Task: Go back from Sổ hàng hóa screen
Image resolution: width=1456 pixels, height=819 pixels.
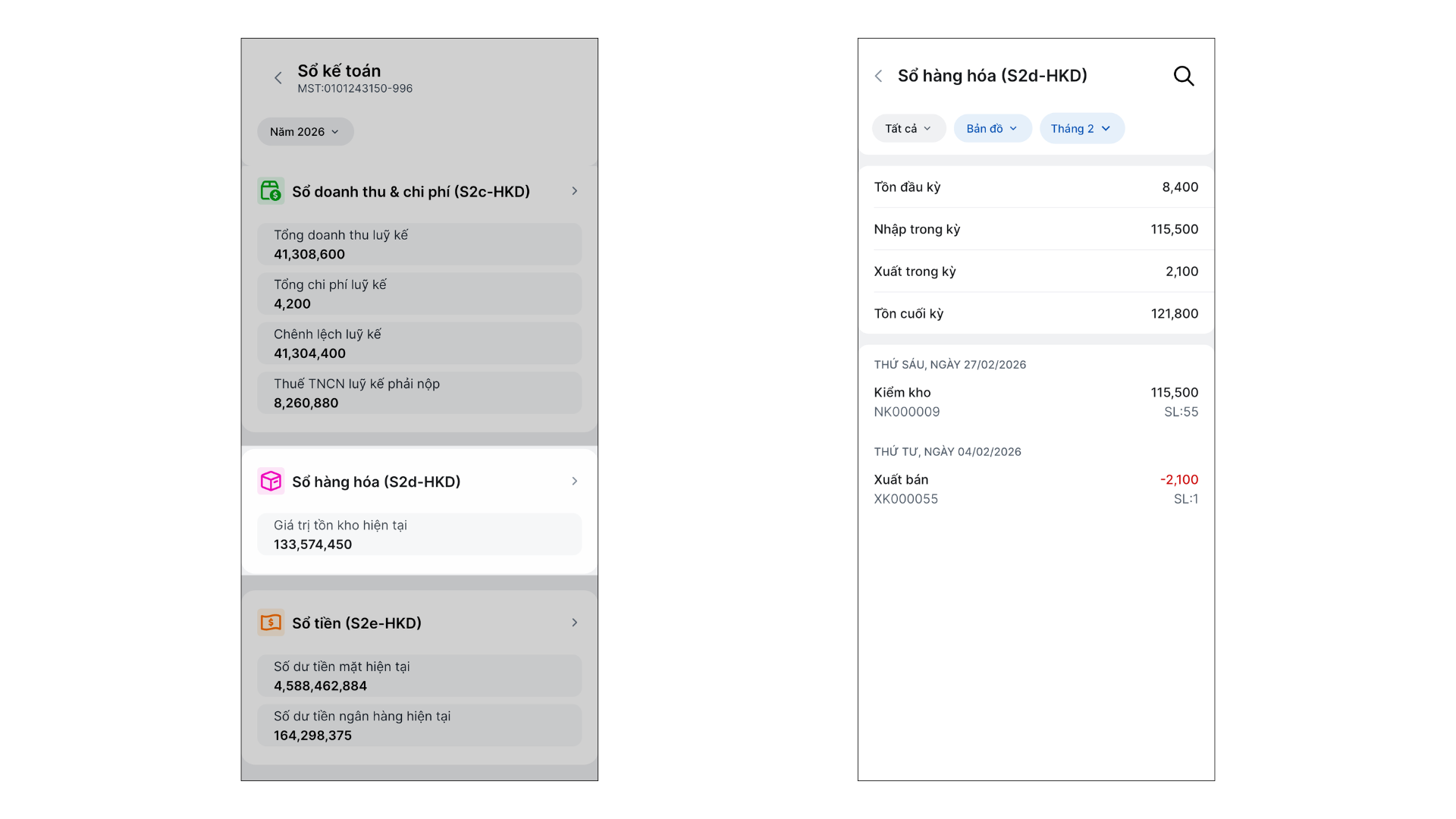Action: pos(878,76)
